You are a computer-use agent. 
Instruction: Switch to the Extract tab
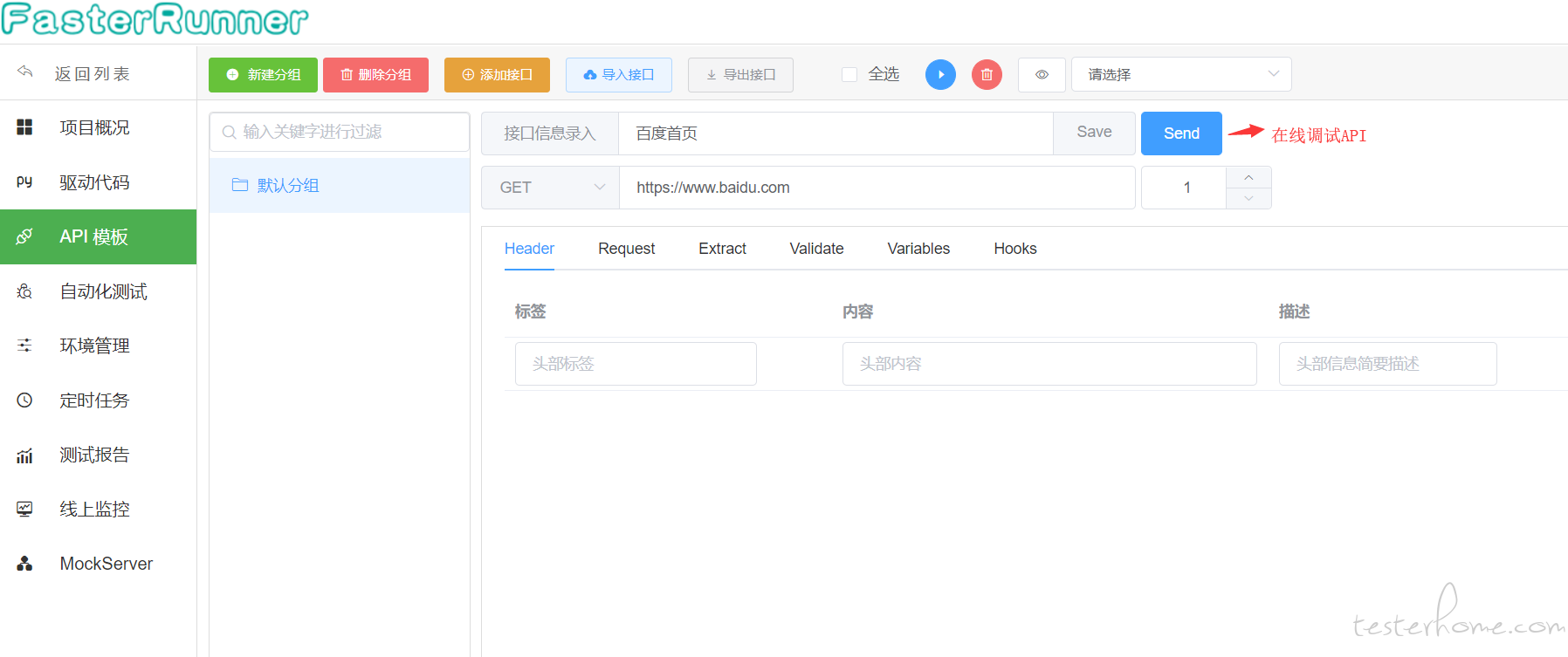[x=722, y=249]
